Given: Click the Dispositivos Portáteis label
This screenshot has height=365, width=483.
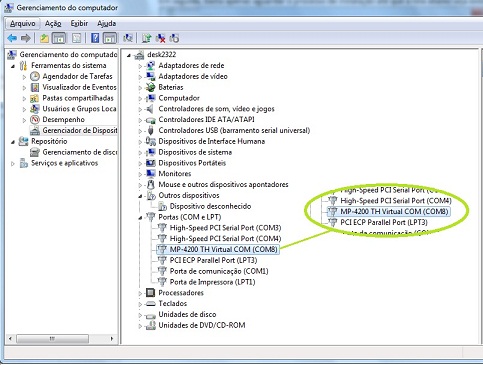Looking at the screenshot, I should (x=192, y=163).
